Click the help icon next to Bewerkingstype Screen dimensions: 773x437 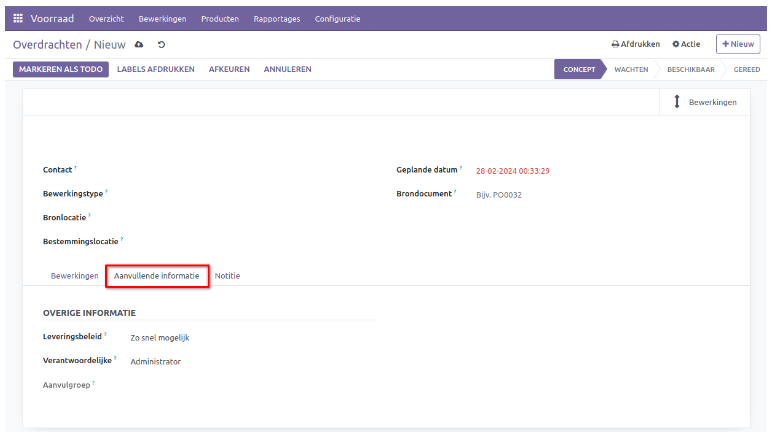pos(106,192)
